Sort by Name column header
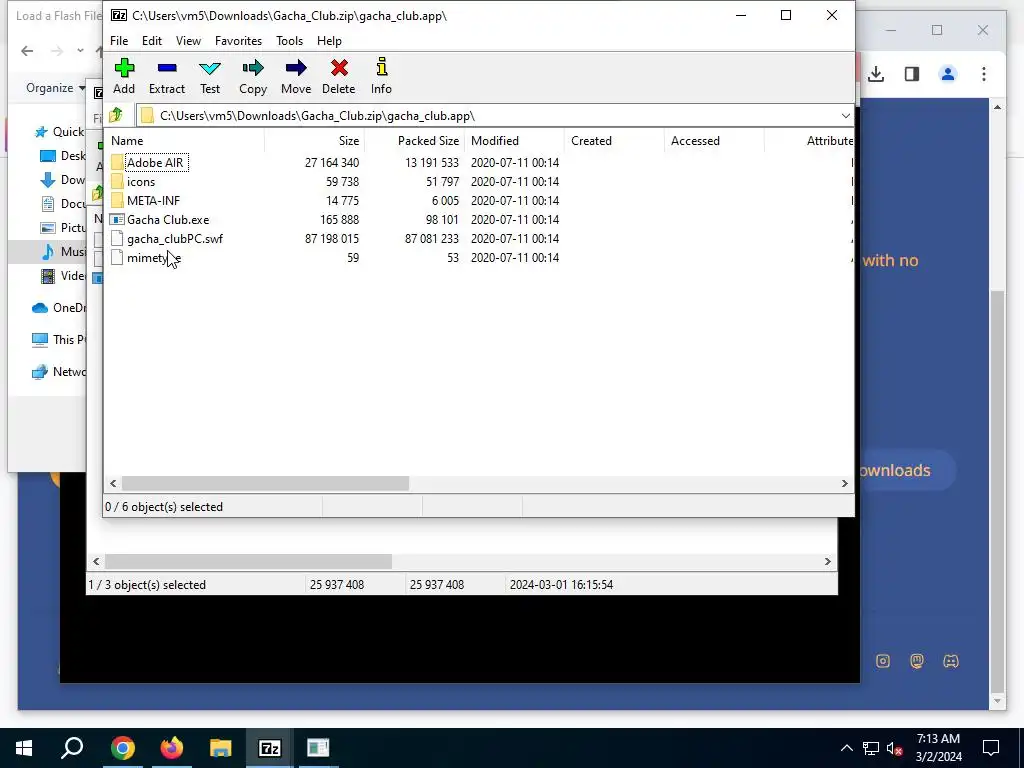The width and height of the screenshot is (1024, 768). pos(184,140)
